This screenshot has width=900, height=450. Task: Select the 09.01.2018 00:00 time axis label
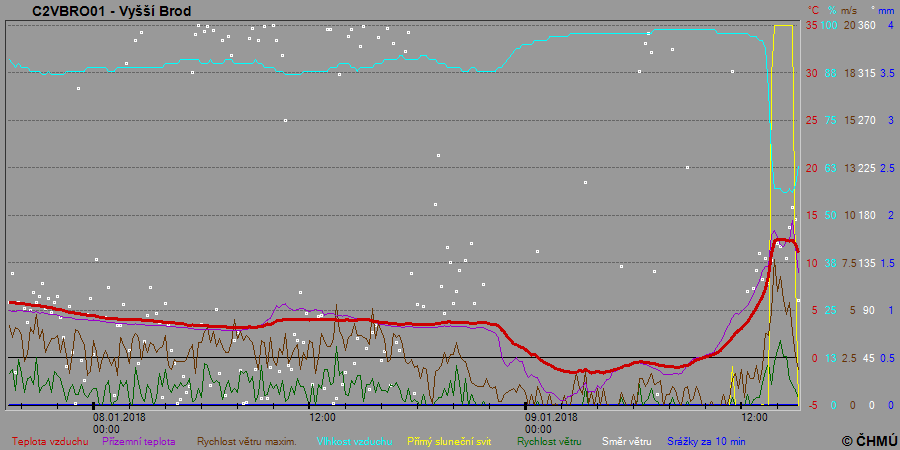coord(551,422)
